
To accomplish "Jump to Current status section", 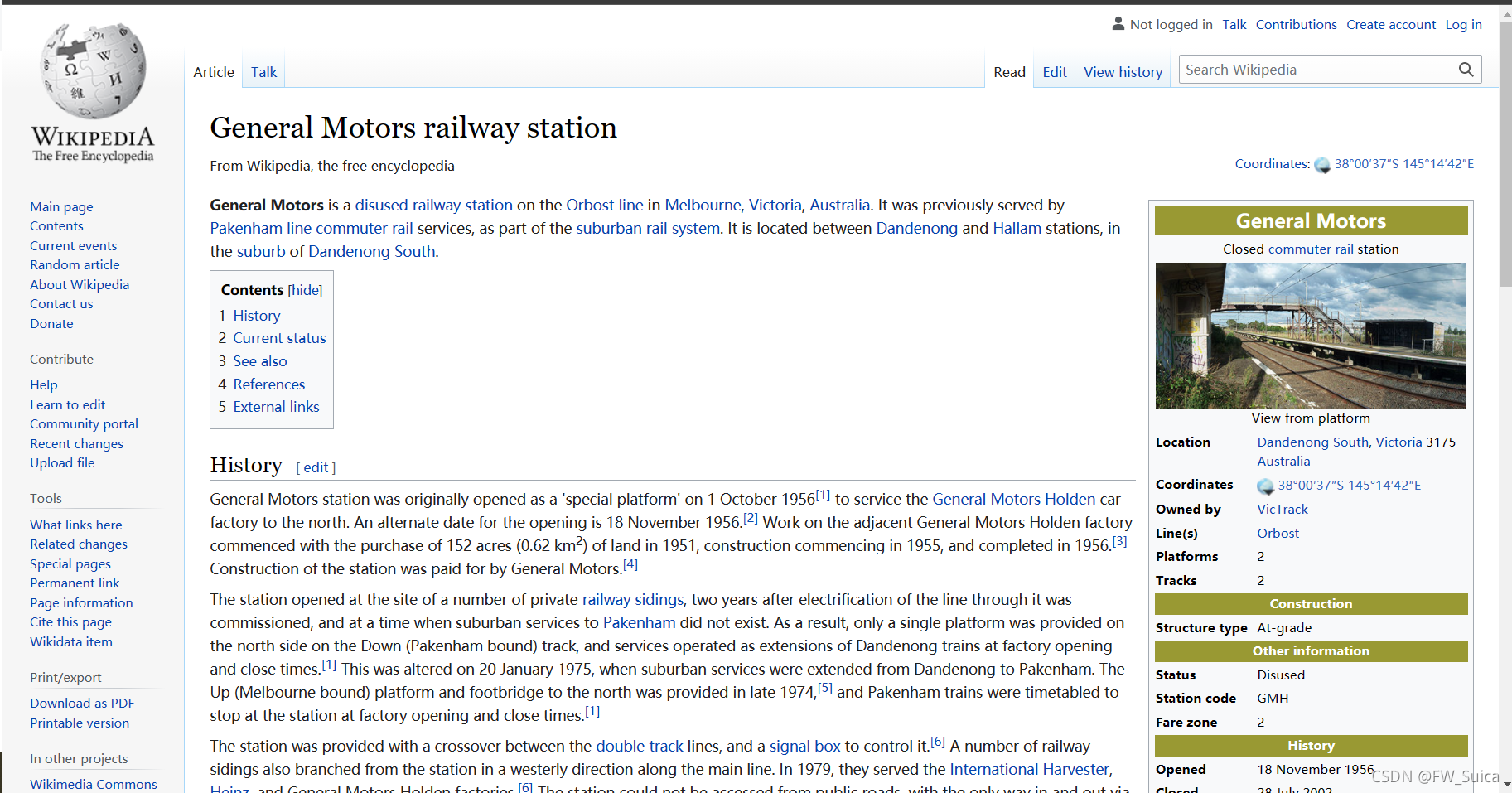I will [279, 338].
